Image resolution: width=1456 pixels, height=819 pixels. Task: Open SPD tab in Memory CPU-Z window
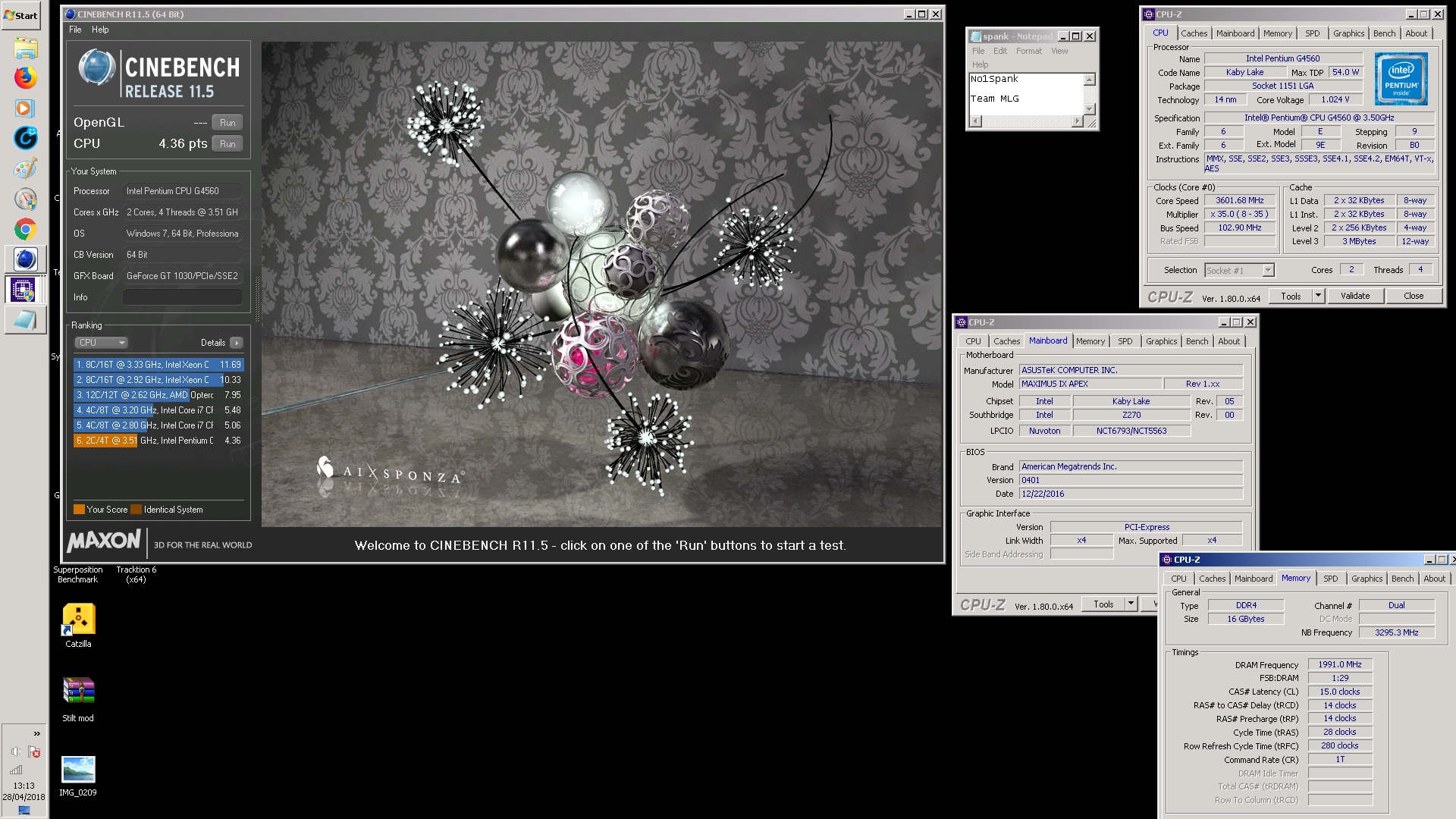pos(1331,579)
